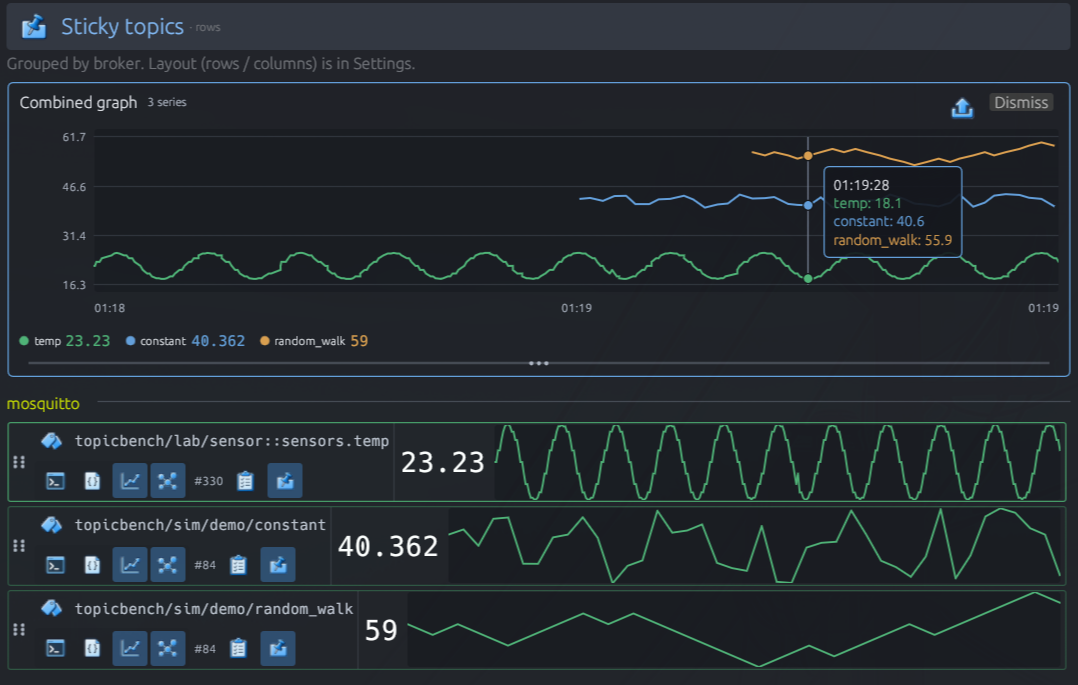The image size is (1078, 685).
Task: Open terminal icon in sensors.temp row
Action: coord(55,481)
